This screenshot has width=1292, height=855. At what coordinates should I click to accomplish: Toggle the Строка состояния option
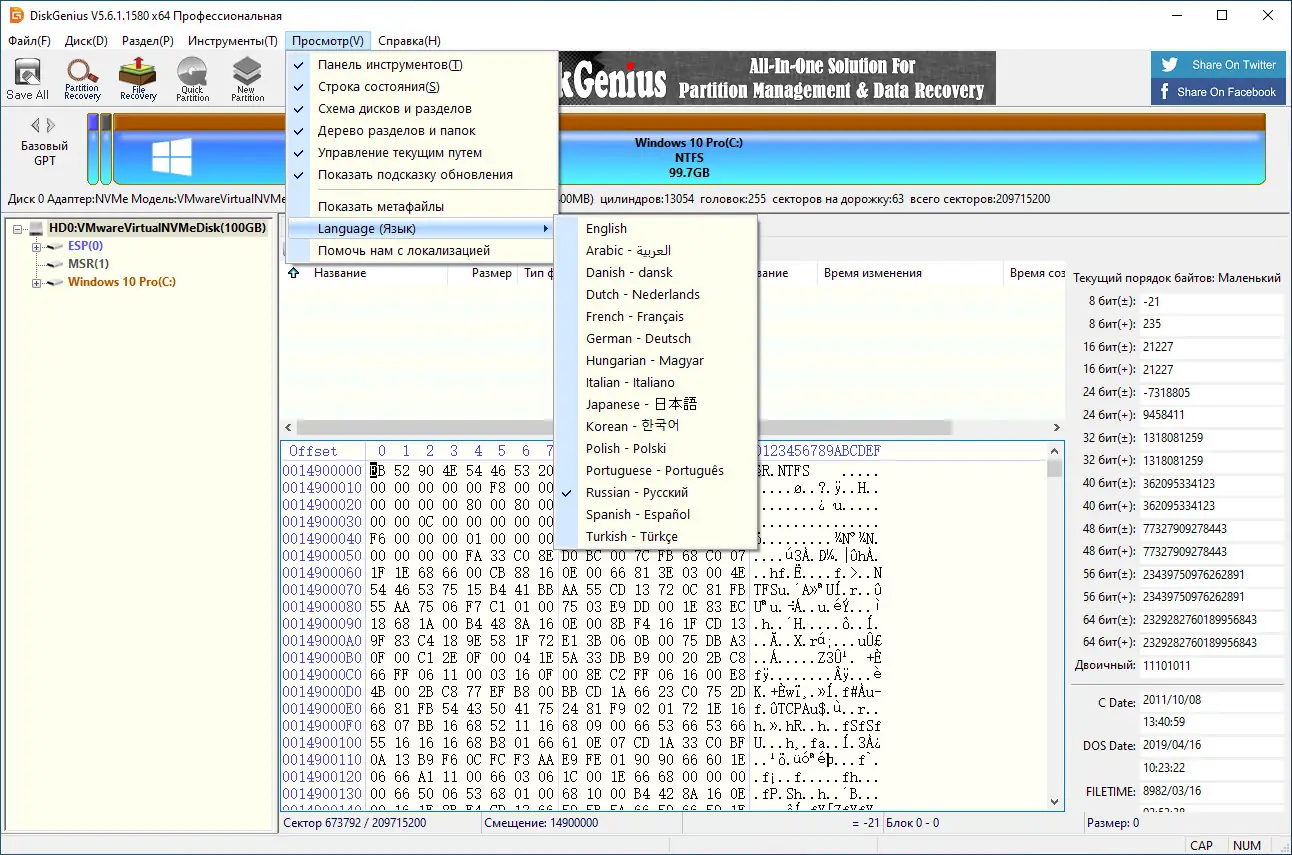[x=421, y=87]
